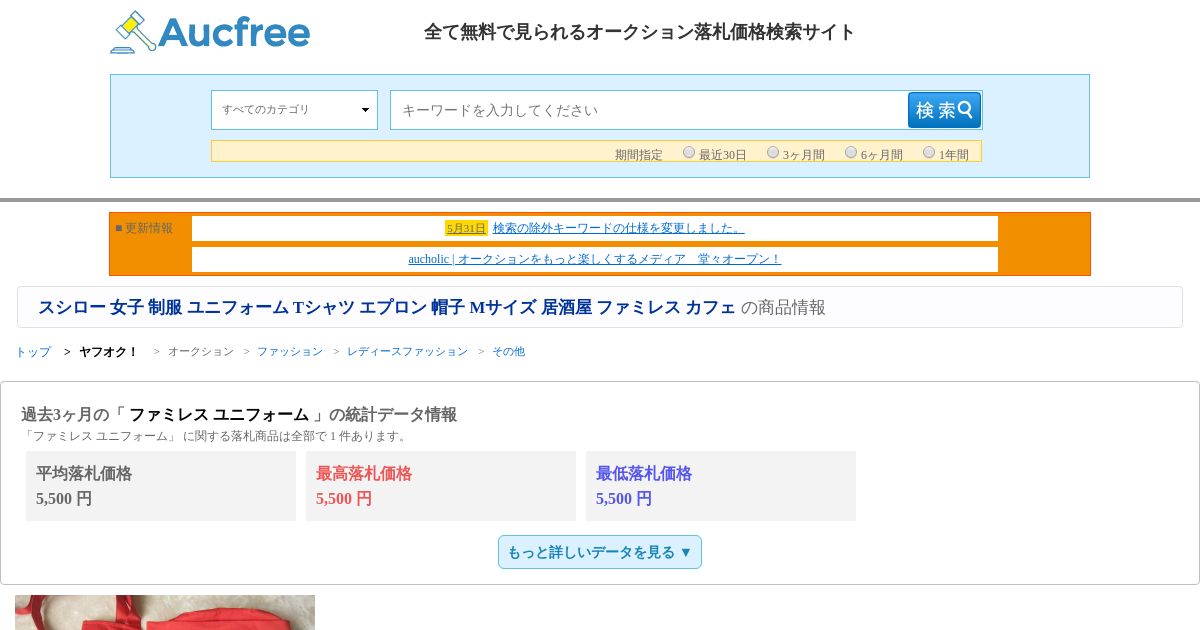Select the 1年間 period radio button
This screenshot has height=630, width=1200.
coord(929,152)
